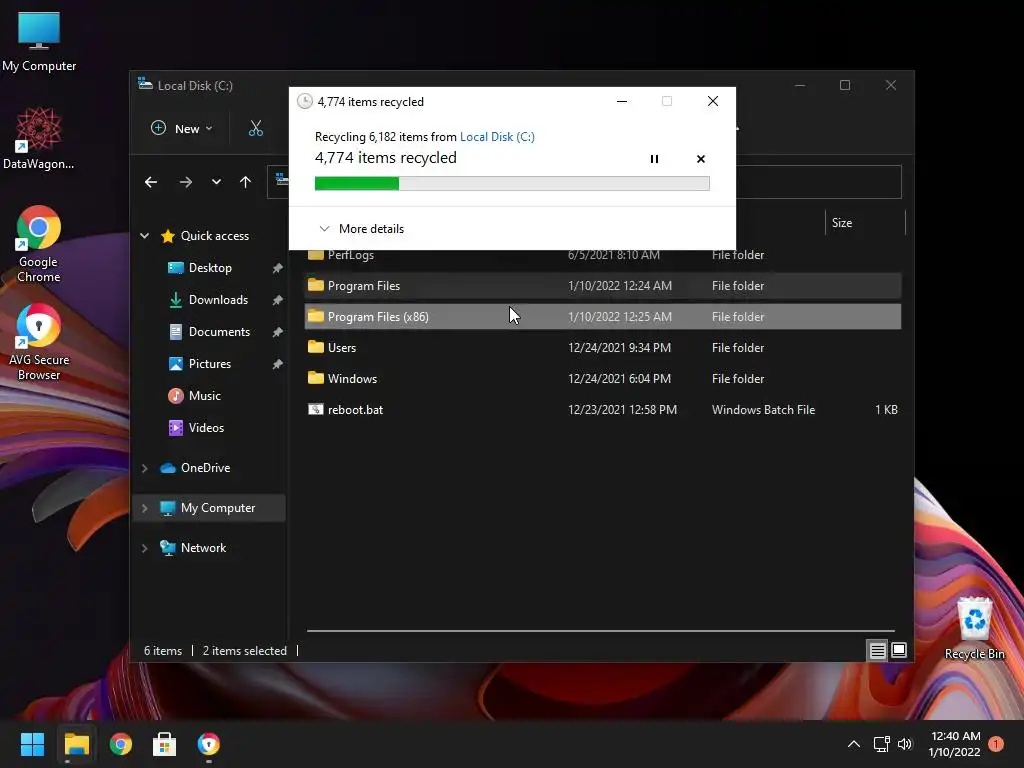Select the Users folder
The width and height of the screenshot is (1024, 768).
coord(603,347)
